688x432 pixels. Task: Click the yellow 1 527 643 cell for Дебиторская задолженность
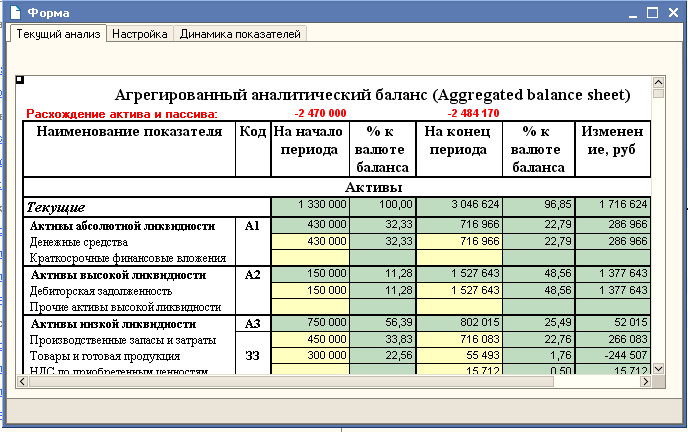coord(459,291)
